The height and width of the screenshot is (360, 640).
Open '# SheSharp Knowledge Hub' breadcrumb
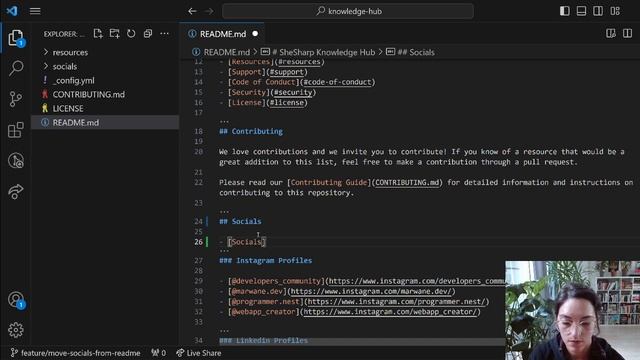point(323,52)
